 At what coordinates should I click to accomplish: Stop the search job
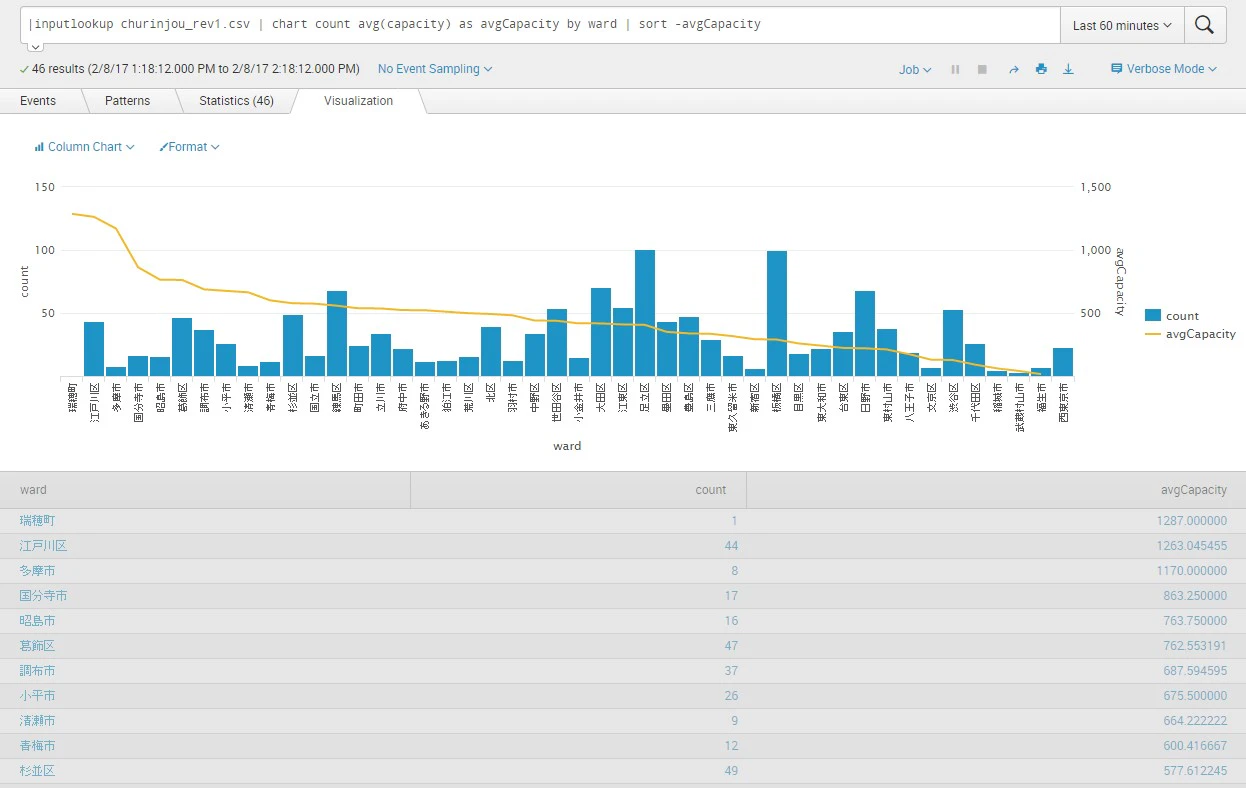(982, 69)
